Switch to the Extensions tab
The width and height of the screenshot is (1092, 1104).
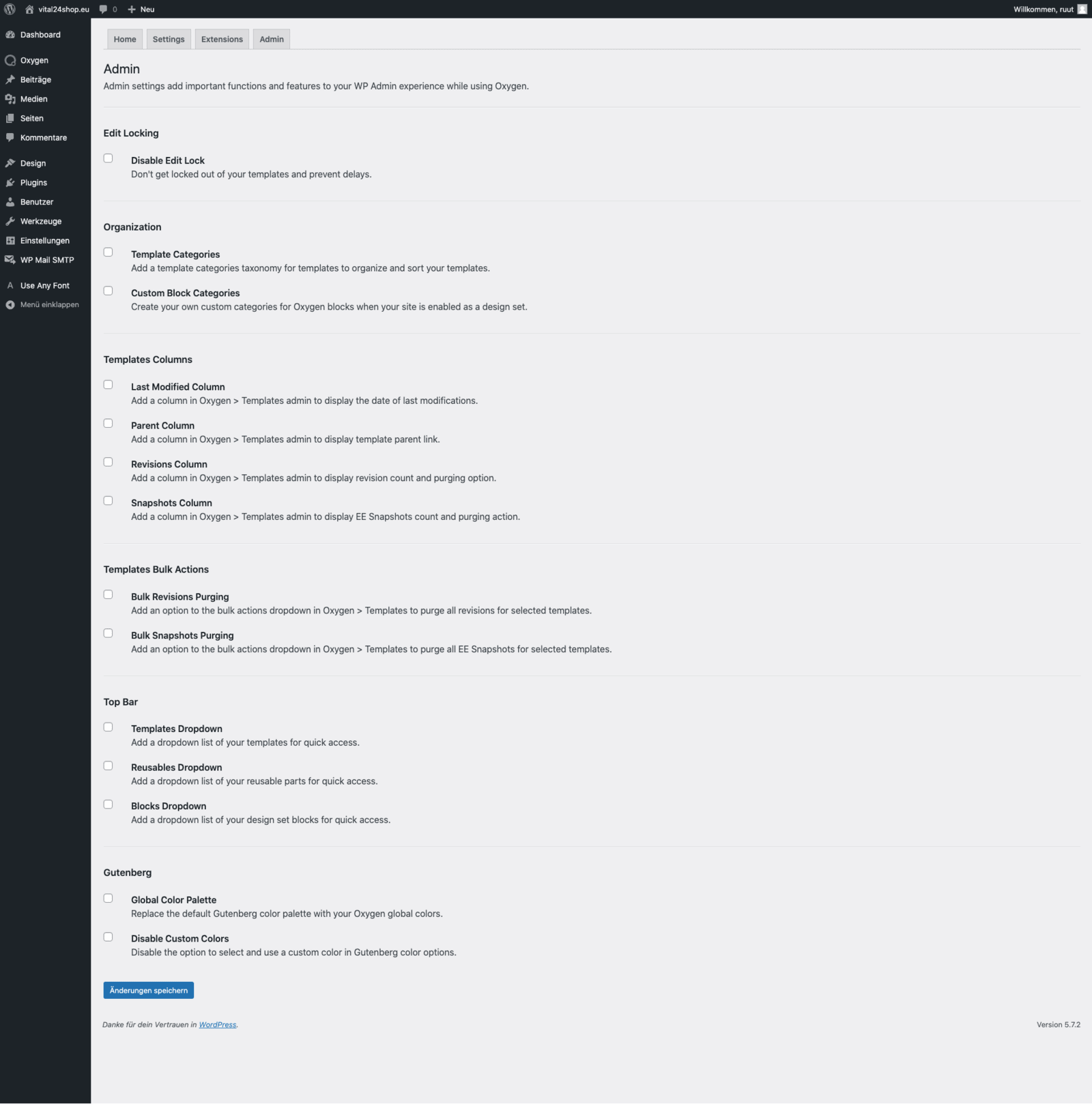click(x=222, y=40)
